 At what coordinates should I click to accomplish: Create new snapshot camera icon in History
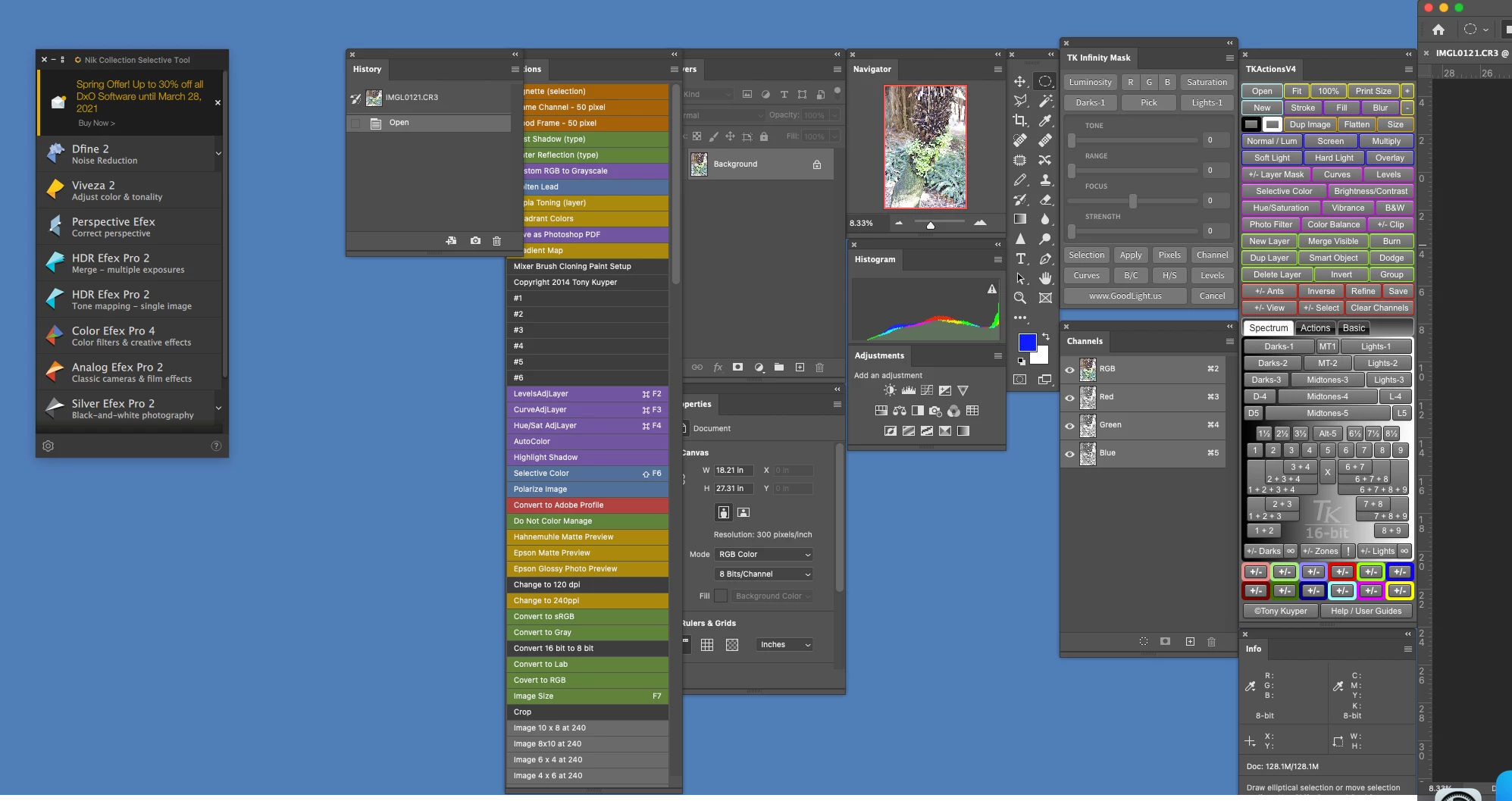click(475, 241)
